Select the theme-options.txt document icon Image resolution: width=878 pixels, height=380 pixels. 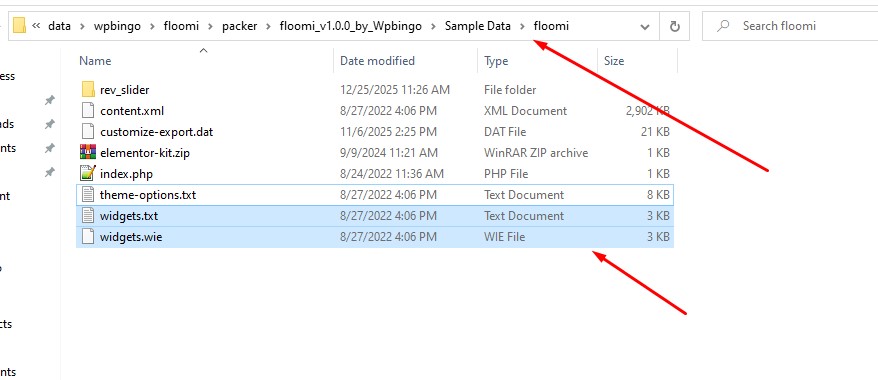coord(88,195)
